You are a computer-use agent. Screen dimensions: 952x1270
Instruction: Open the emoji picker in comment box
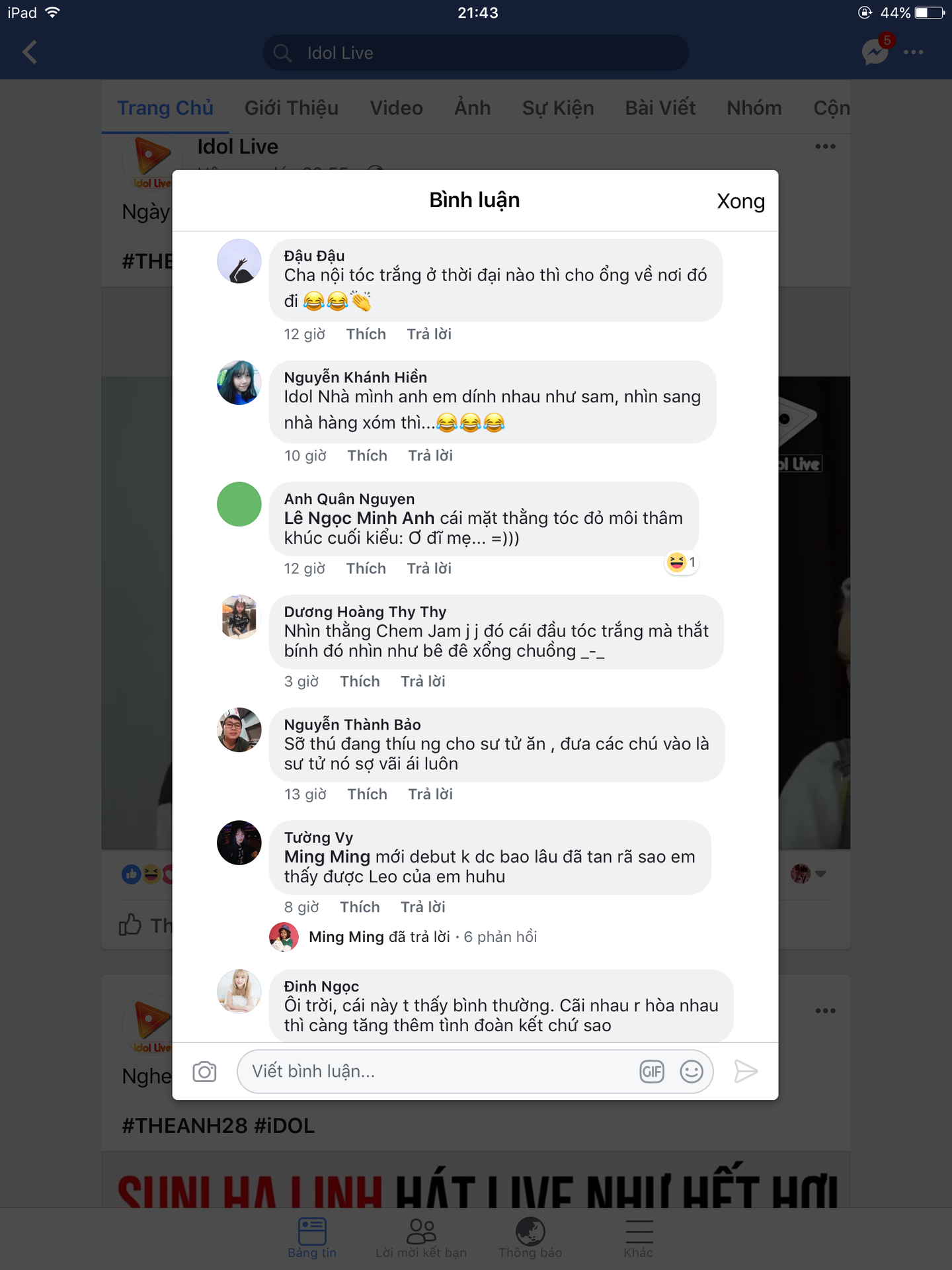point(692,1072)
